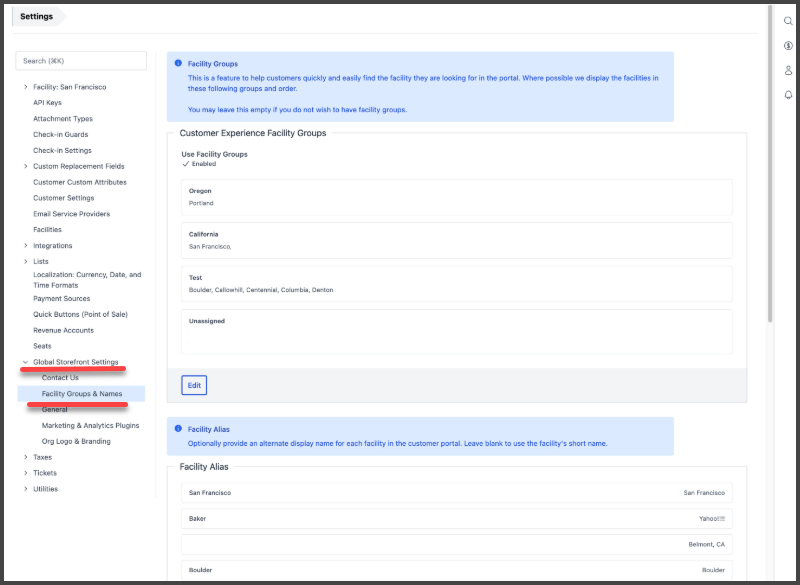Open the API Keys settings link

pos(47,102)
